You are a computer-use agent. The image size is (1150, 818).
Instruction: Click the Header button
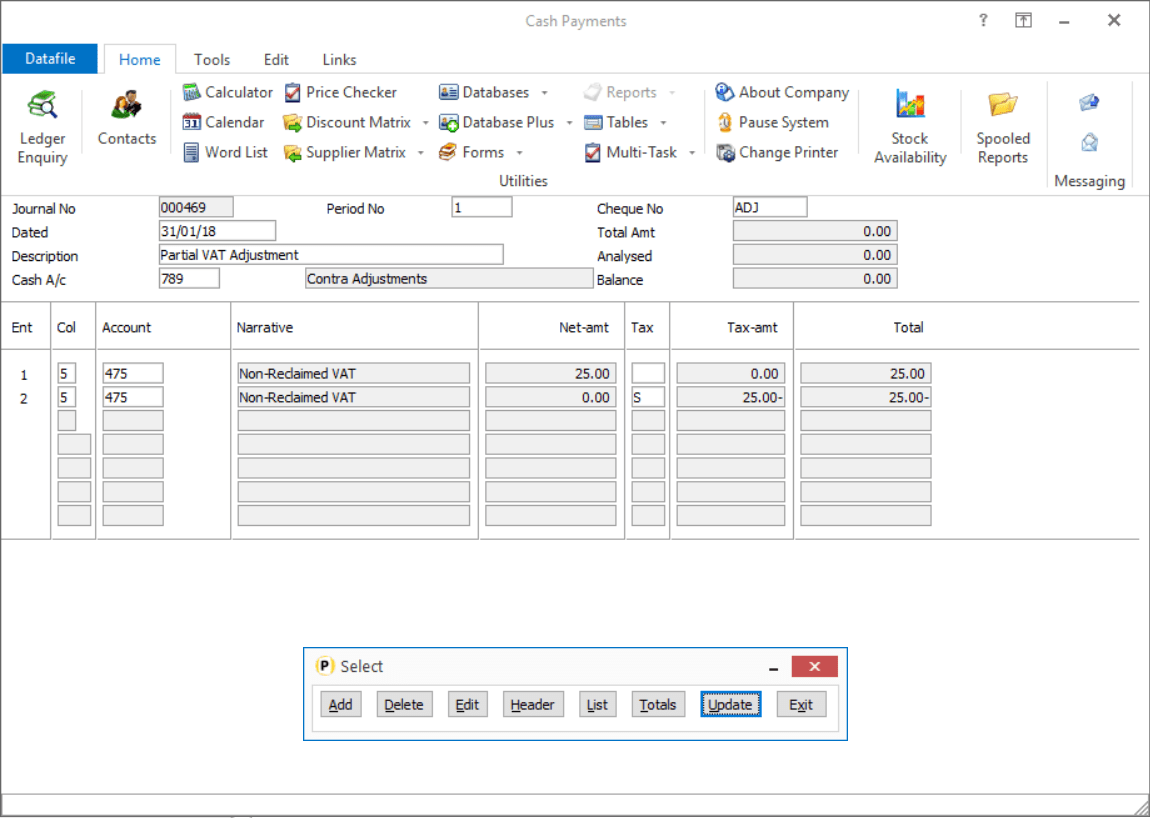point(532,704)
